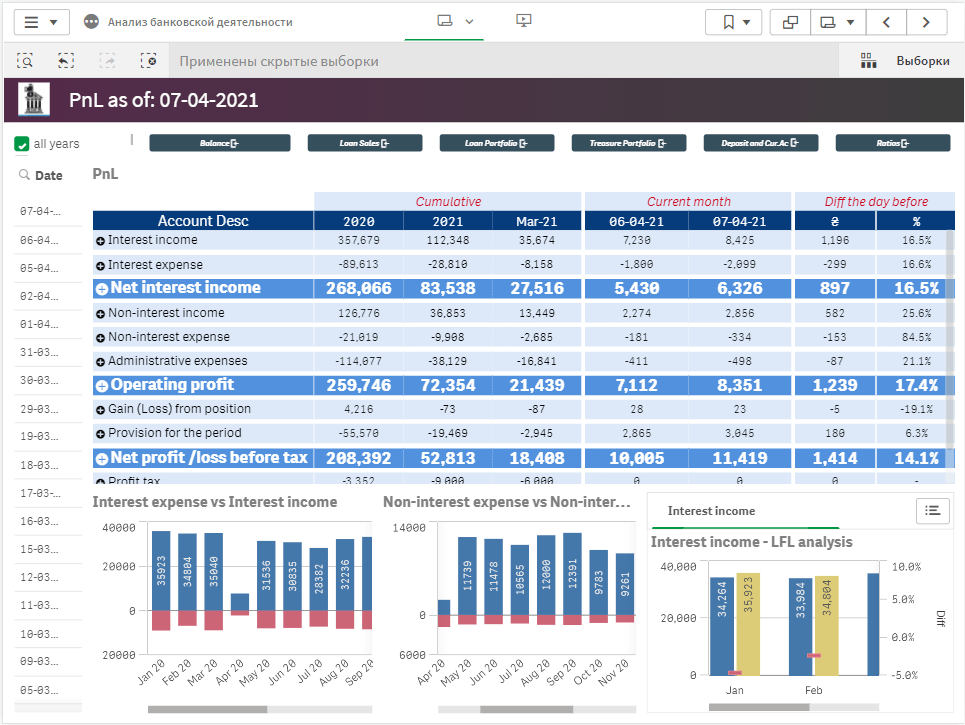The width and height of the screenshot is (965, 725).
Task: Expand the Interest income row
Action: tap(100, 241)
